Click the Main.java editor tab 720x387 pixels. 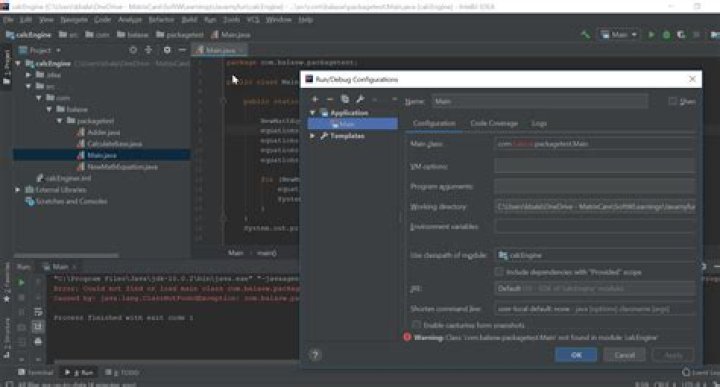click(220, 50)
